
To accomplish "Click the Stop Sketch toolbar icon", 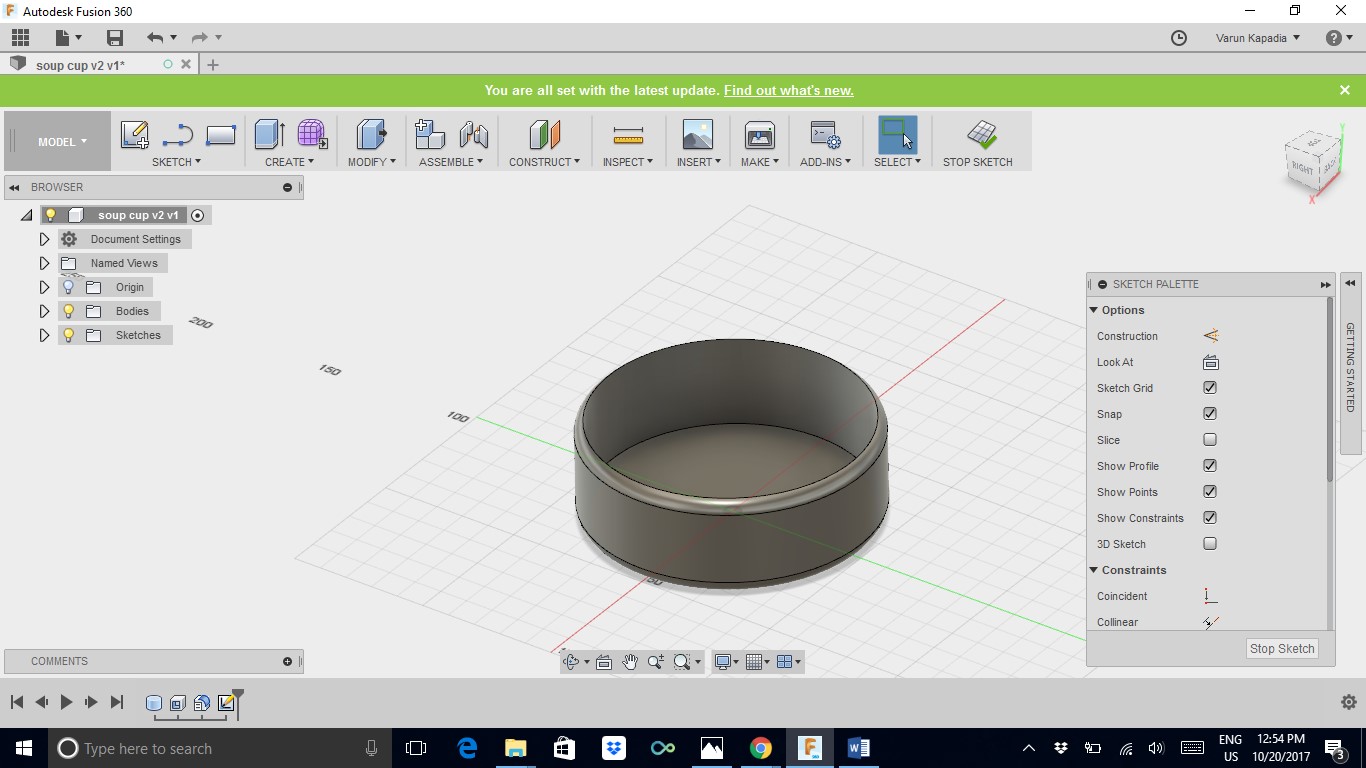I will click(x=981, y=134).
